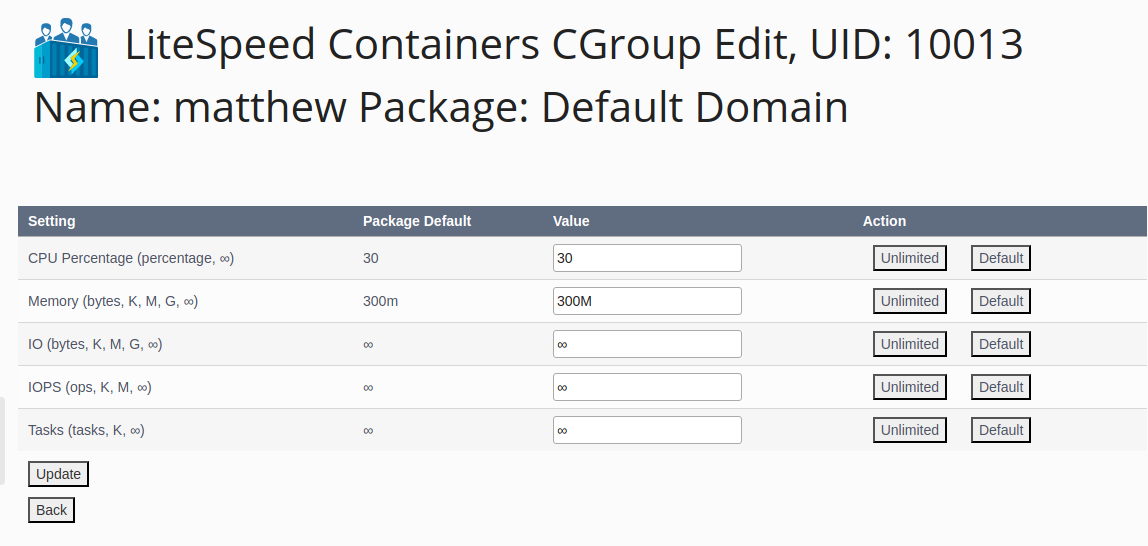Reset IOPS to package Default

(1001, 387)
